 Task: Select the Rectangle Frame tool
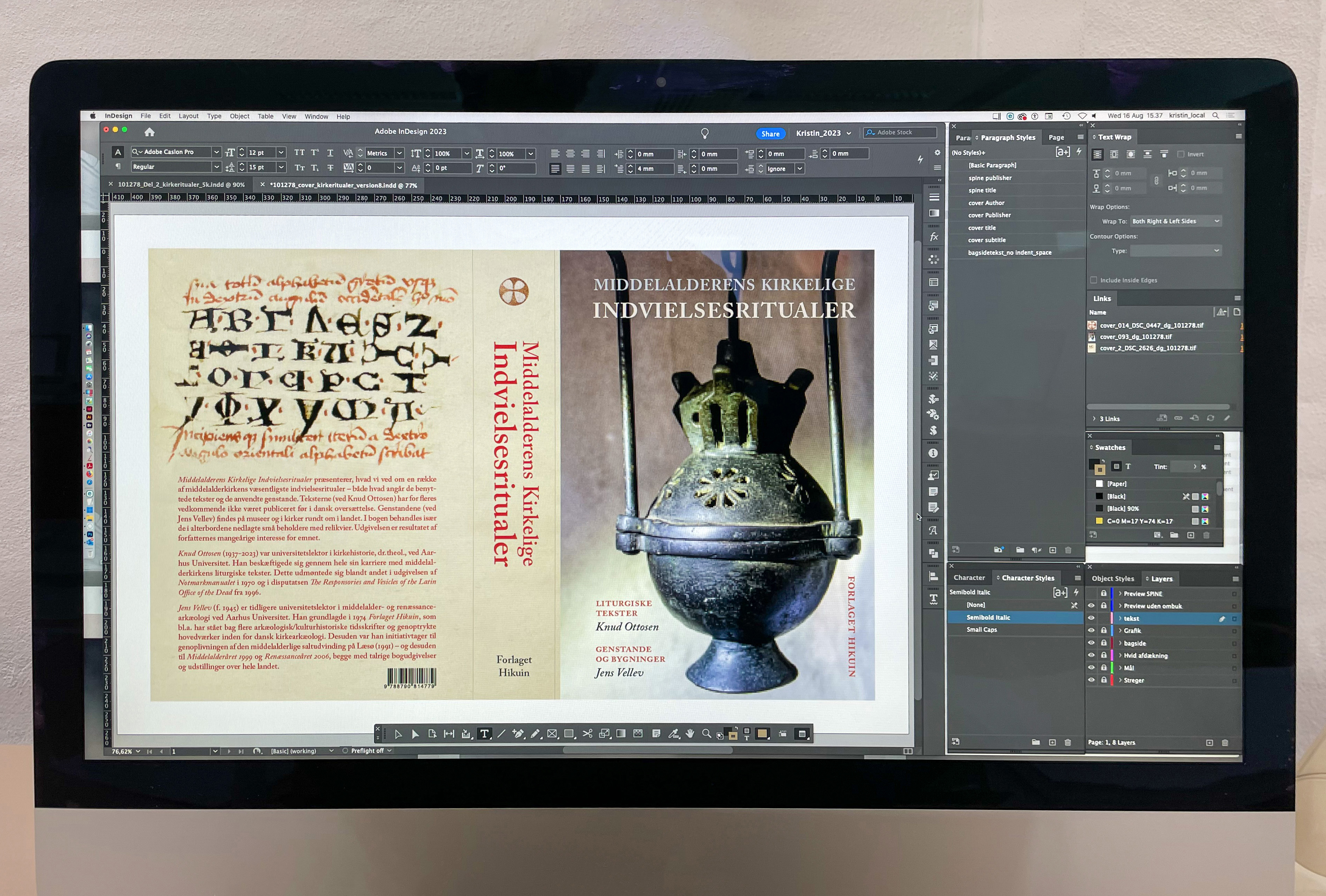[x=552, y=734]
